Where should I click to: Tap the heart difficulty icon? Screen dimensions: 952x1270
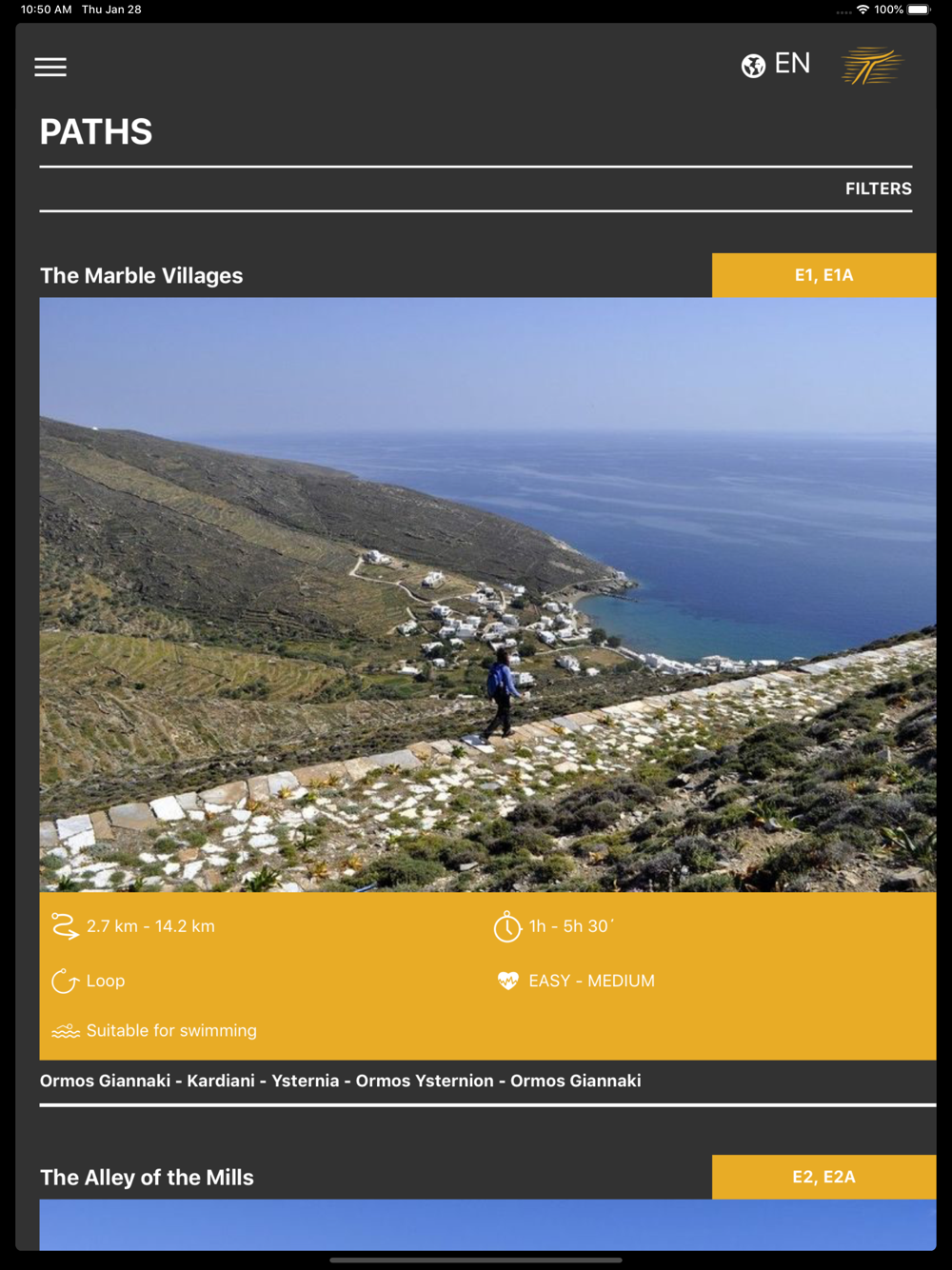[508, 981]
